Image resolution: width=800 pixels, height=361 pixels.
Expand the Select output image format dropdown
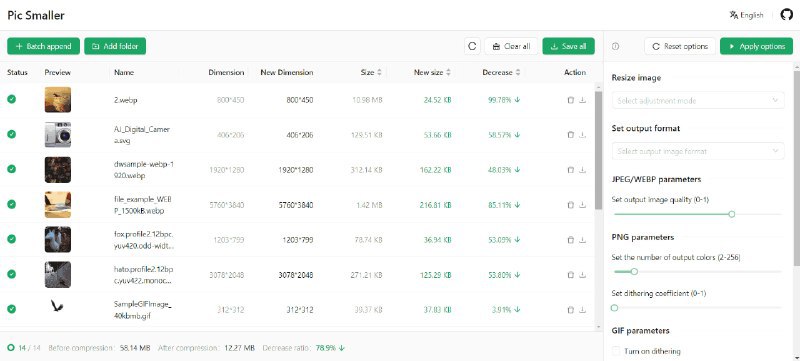click(698, 151)
